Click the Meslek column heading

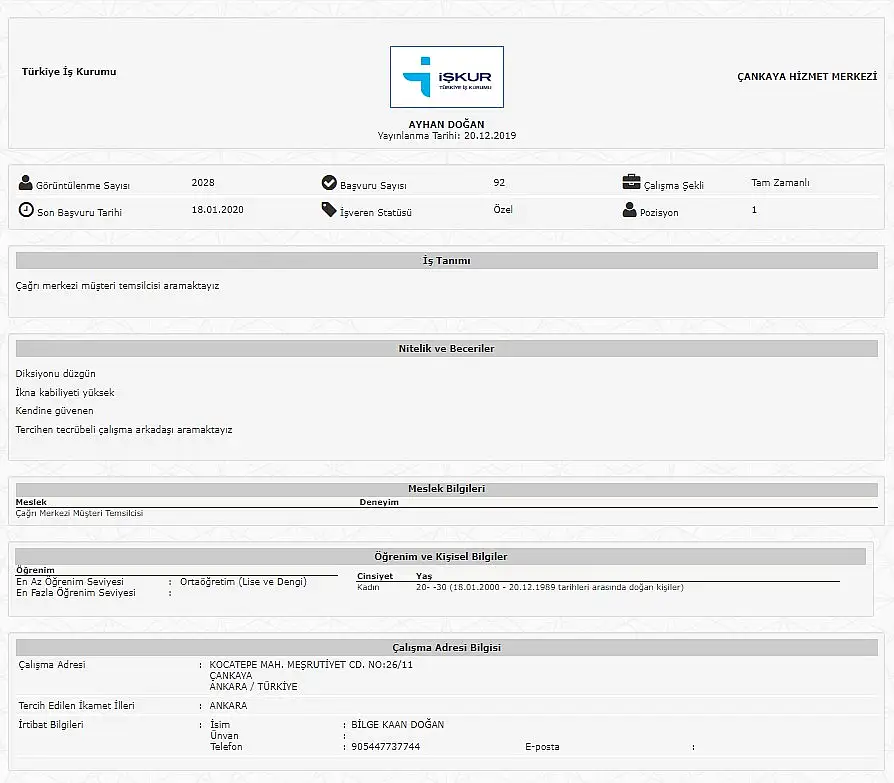tap(31, 502)
